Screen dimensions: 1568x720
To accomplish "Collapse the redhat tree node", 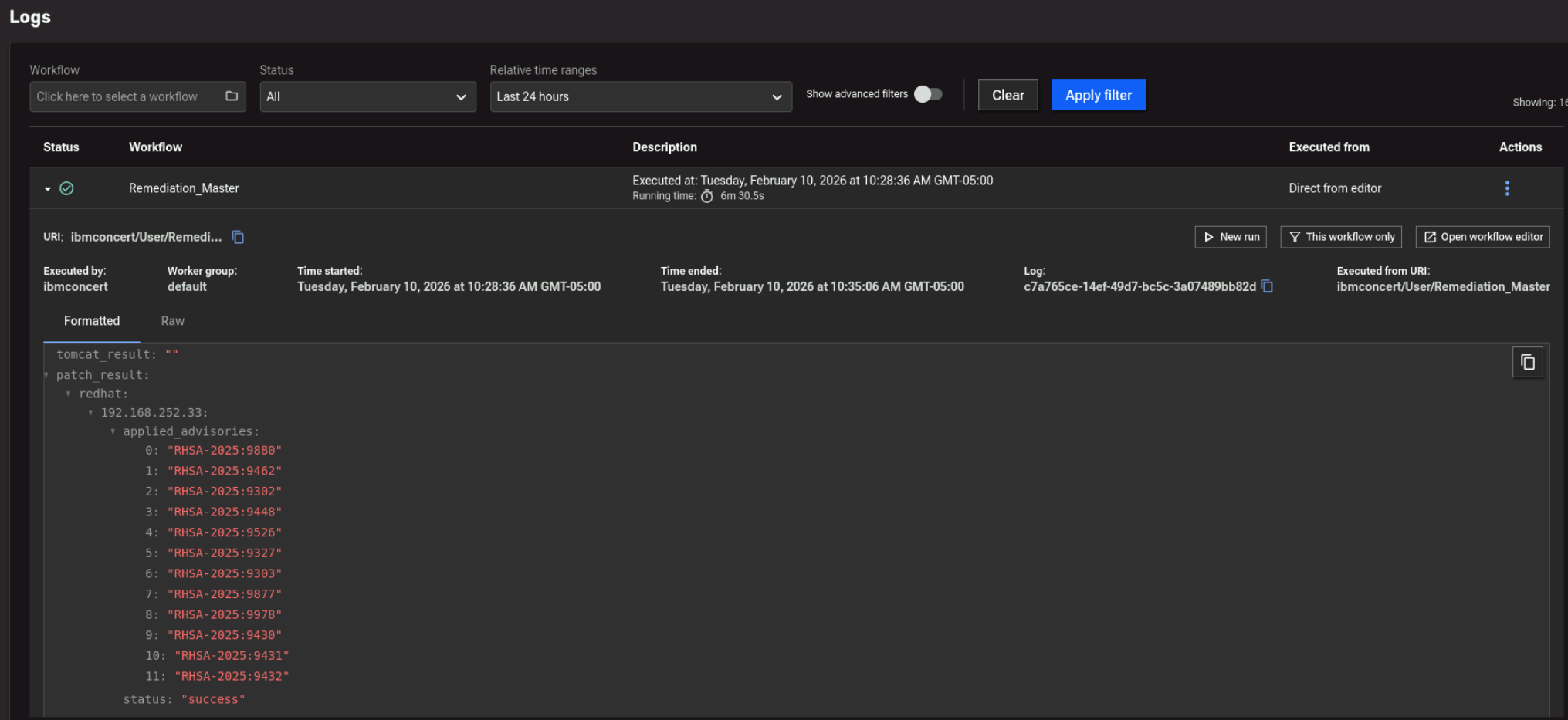I will point(69,394).
